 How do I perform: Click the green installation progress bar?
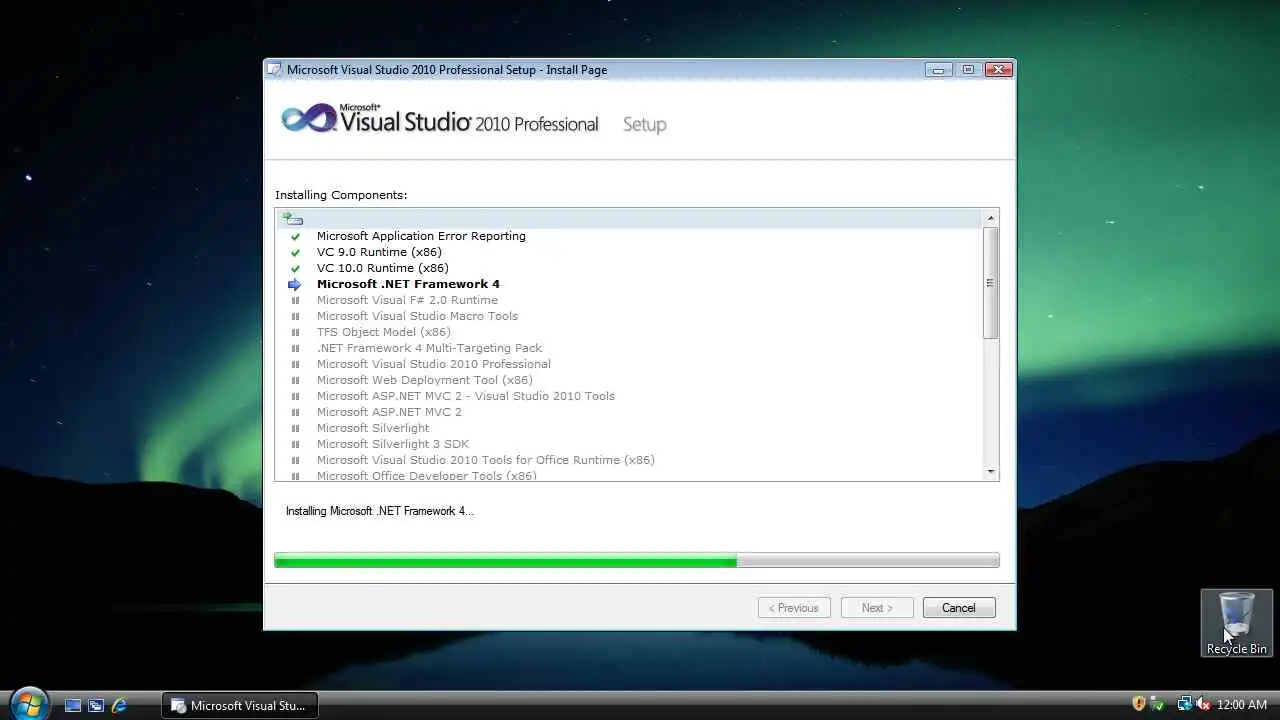pyautogui.click(x=506, y=561)
